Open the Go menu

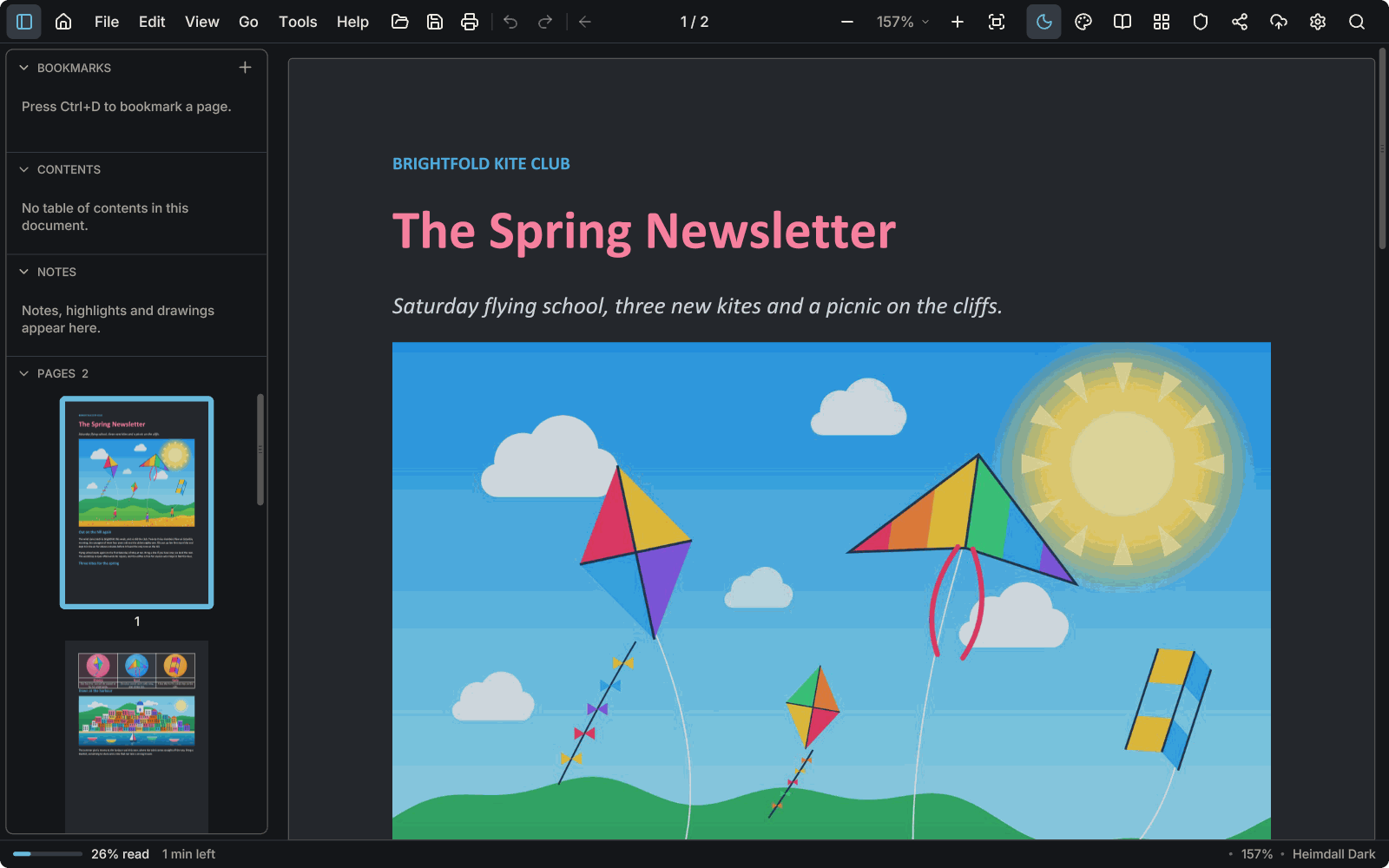click(248, 22)
